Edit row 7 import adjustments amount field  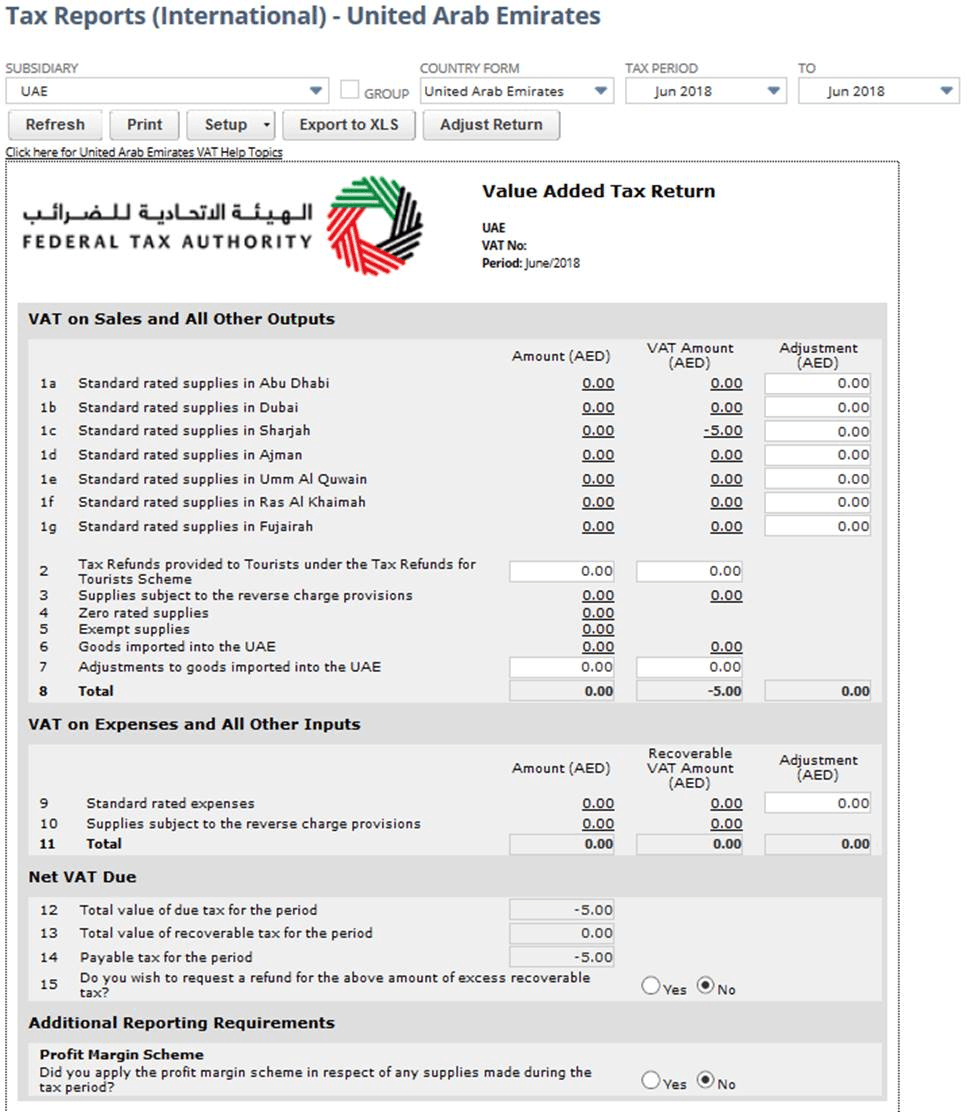561,667
